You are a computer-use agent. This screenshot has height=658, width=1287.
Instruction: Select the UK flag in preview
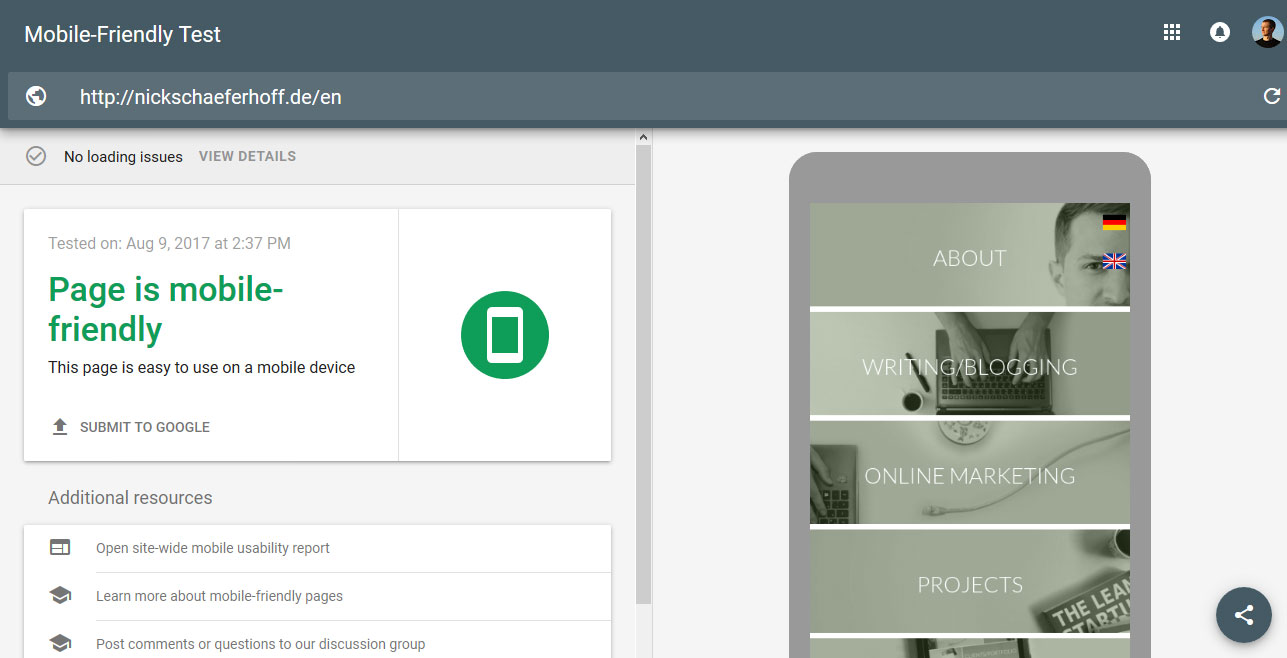[1114, 261]
